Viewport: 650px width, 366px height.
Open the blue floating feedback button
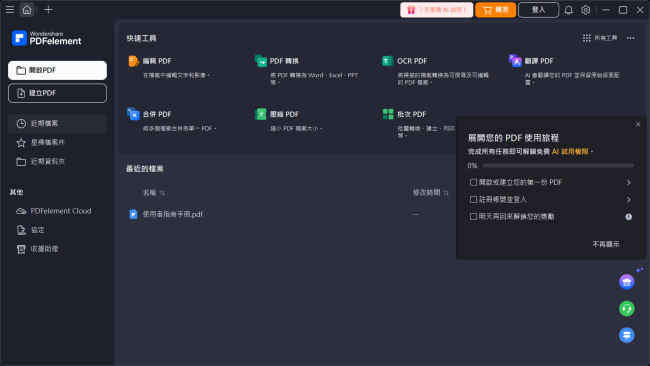(x=626, y=335)
